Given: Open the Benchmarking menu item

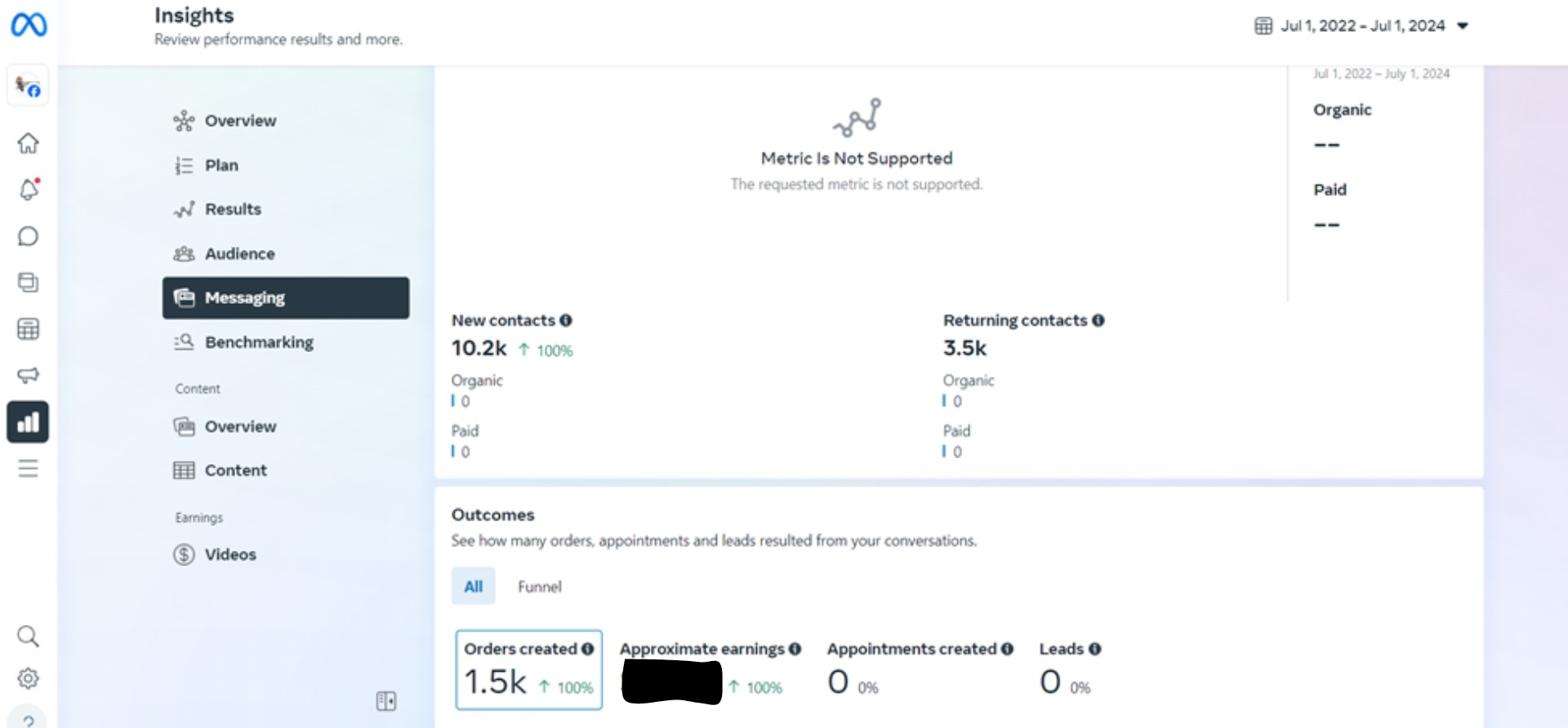Looking at the screenshot, I should [259, 342].
